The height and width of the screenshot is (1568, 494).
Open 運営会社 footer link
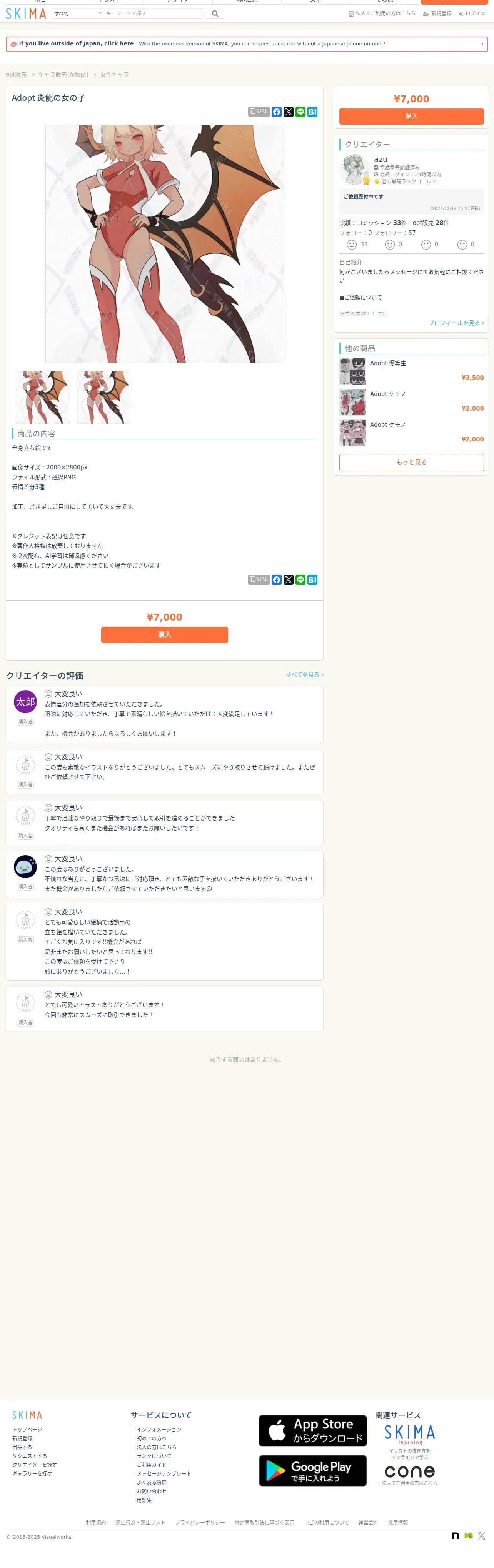click(368, 1522)
